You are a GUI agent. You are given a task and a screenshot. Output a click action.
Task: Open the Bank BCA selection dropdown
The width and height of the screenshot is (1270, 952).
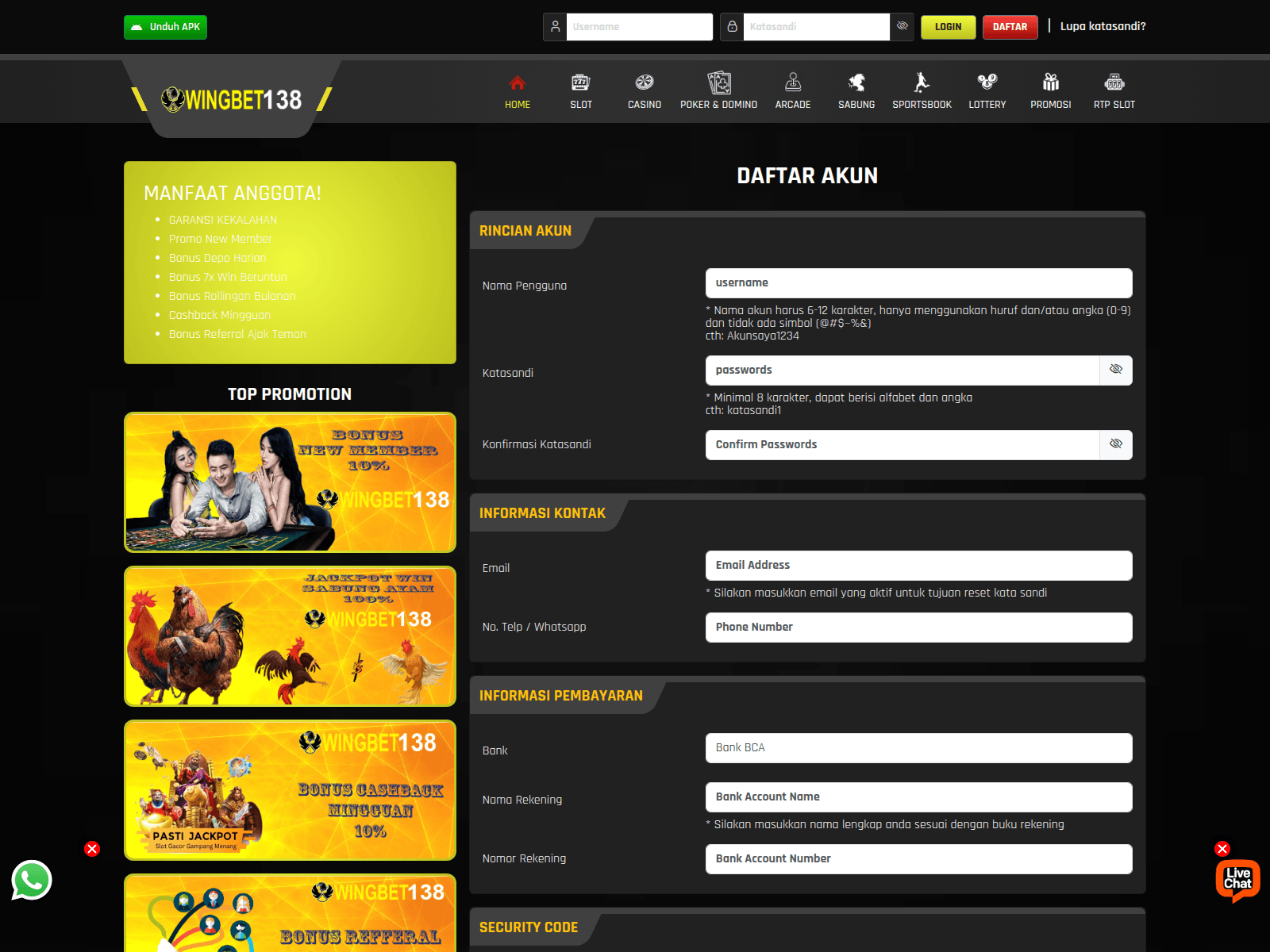point(918,747)
